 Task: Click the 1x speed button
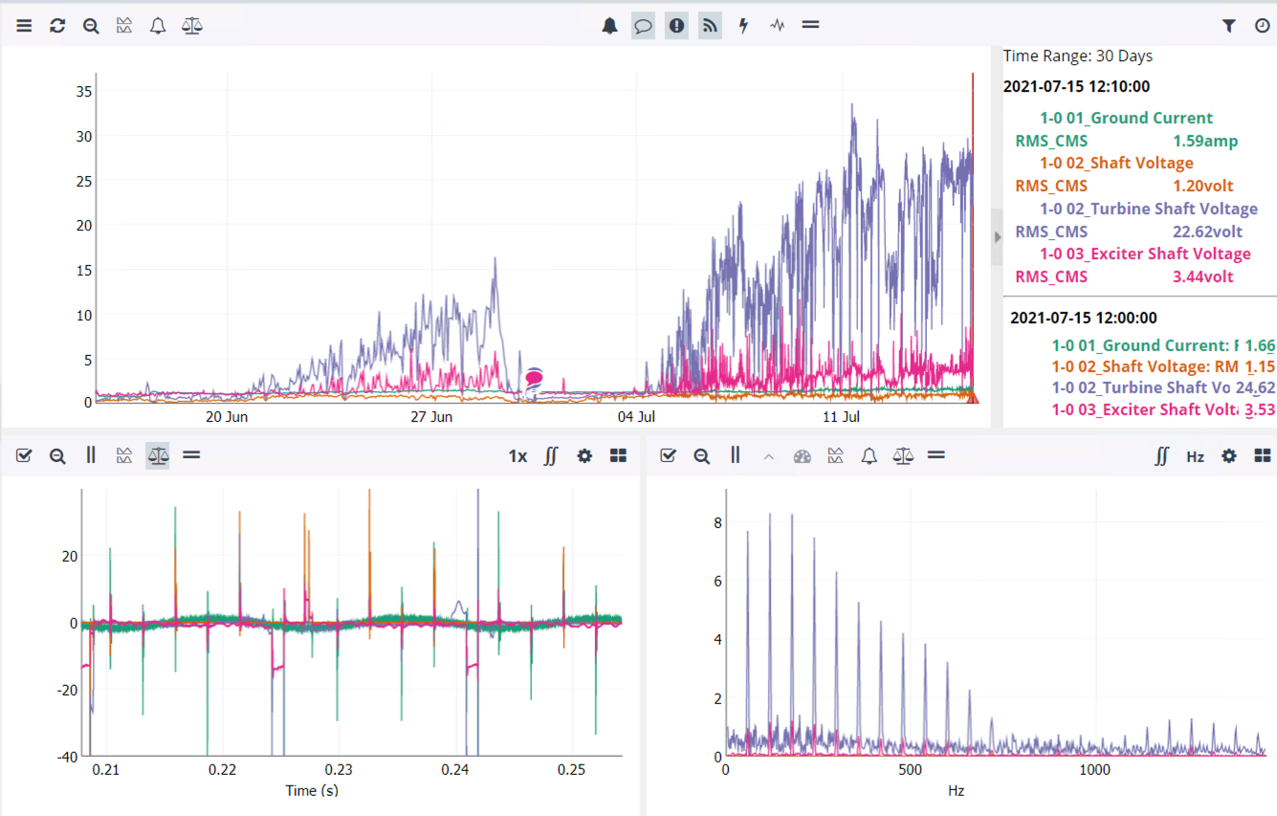click(x=517, y=456)
